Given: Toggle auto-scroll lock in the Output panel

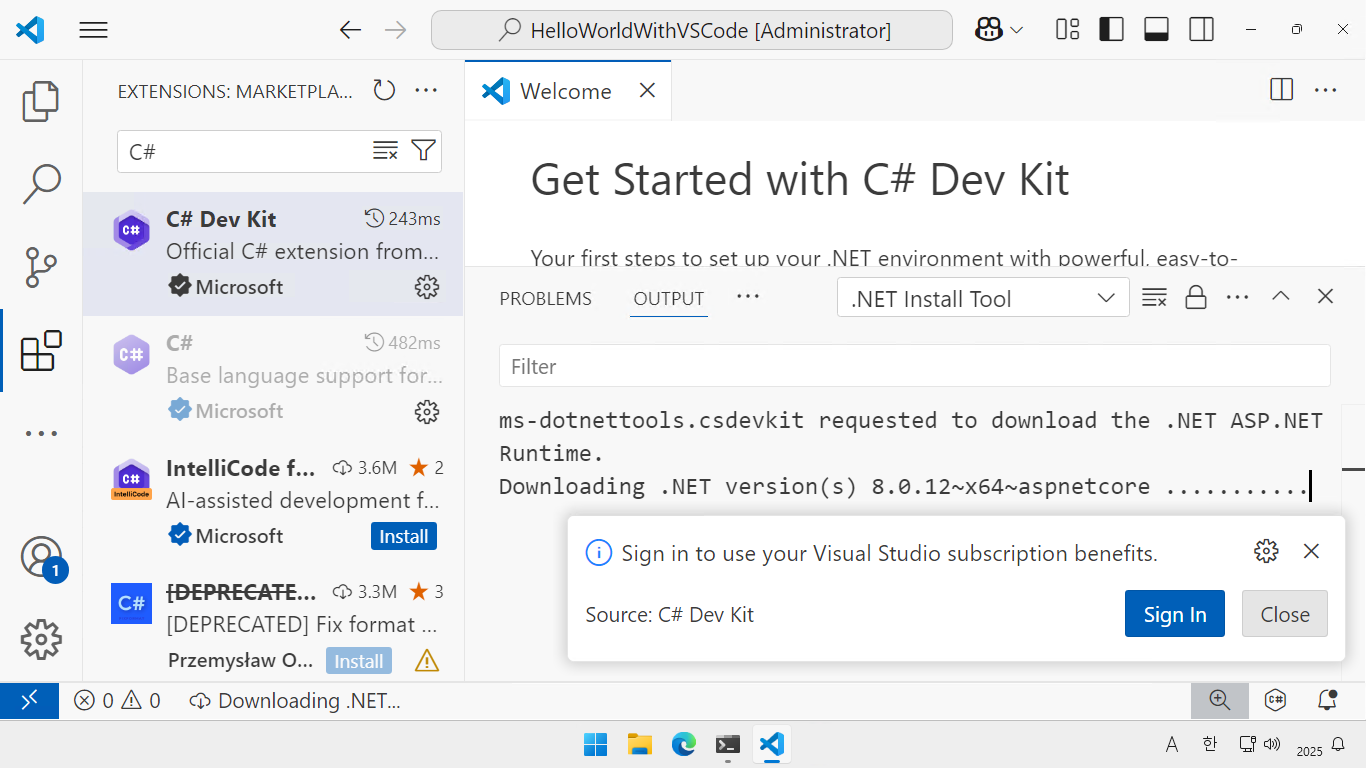Looking at the screenshot, I should [1196, 297].
